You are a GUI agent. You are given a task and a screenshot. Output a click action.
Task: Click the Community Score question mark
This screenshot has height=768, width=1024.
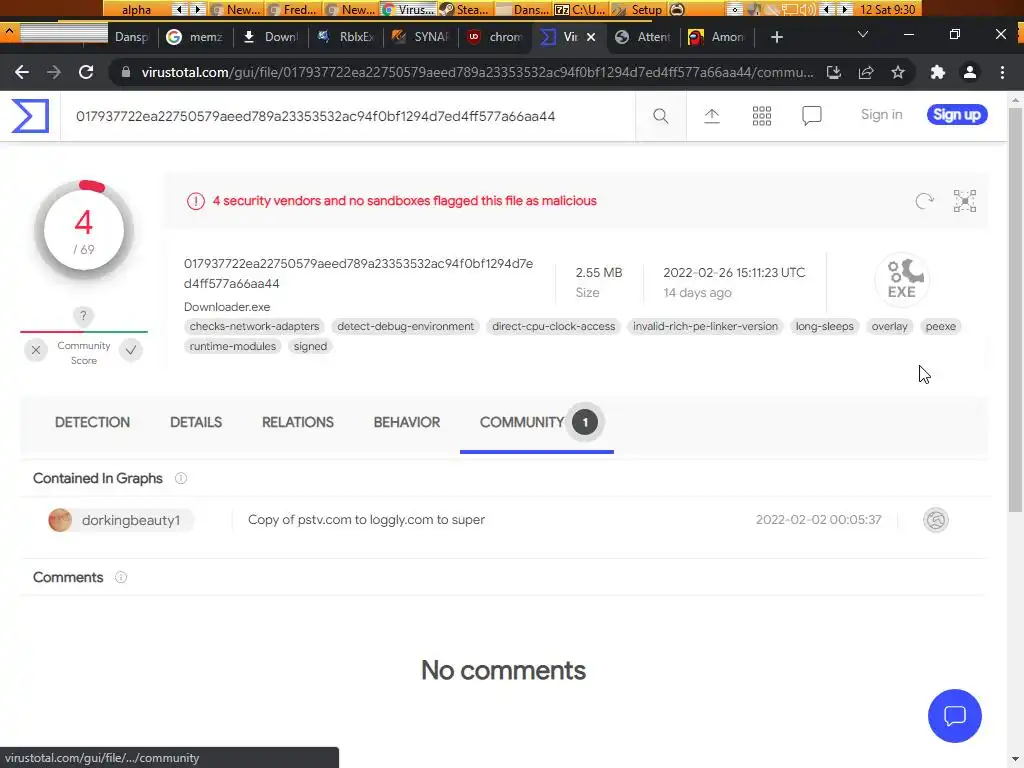tap(83, 316)
